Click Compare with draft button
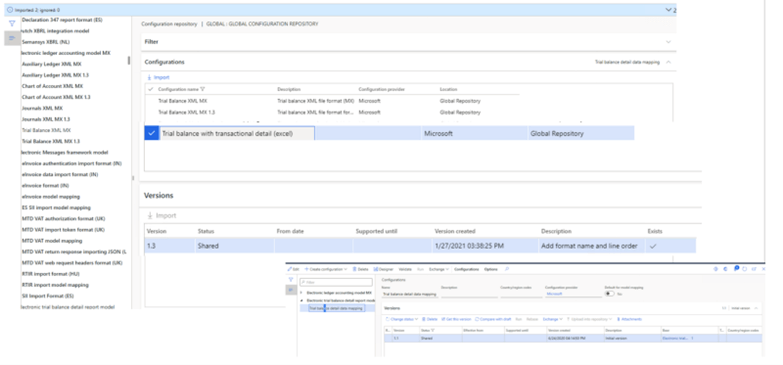This screenshot has height=365, width=783. tap(493, 319)
